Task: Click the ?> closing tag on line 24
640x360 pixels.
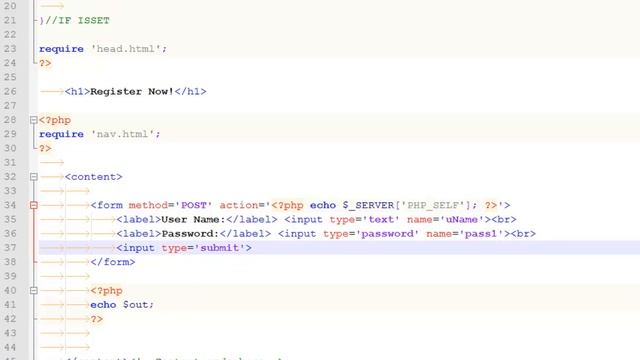Action: (45, 63)
